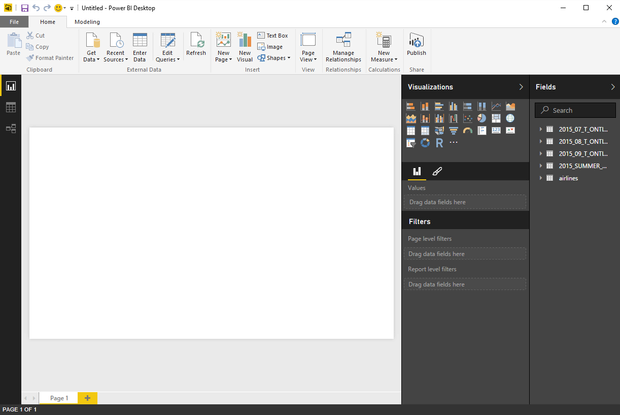
Task: Select the Waterfall chart visual
Action: (453, 118)
